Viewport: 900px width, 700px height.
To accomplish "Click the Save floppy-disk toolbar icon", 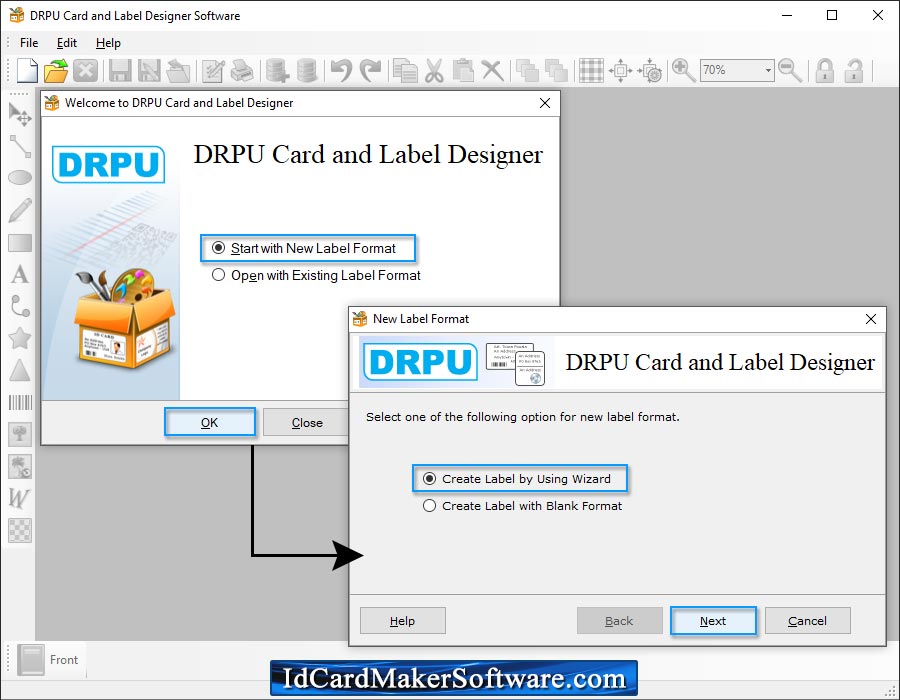I will coord(120,71).
